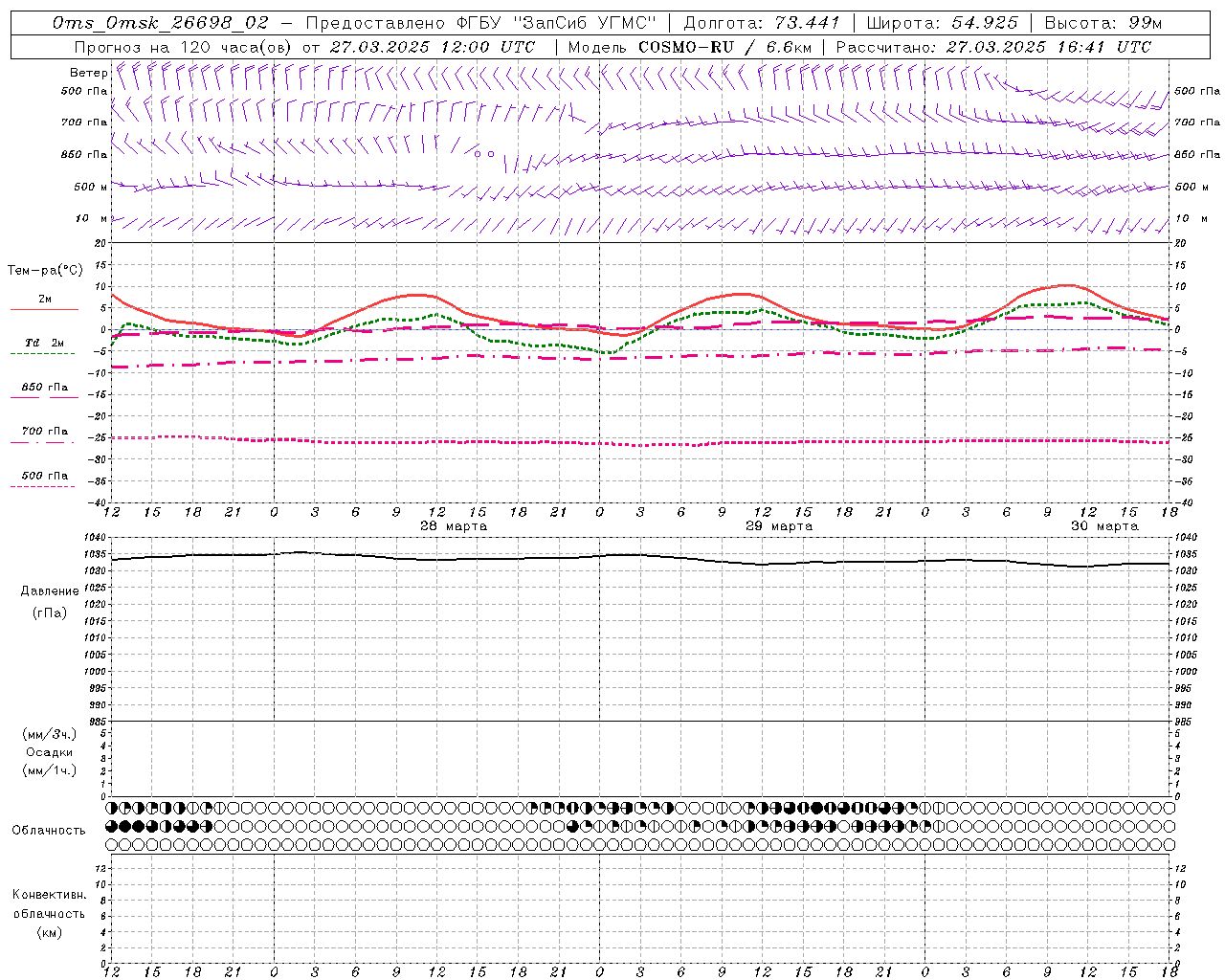
Task: Click the (гПа) unit under Давление
Action: 50,612
